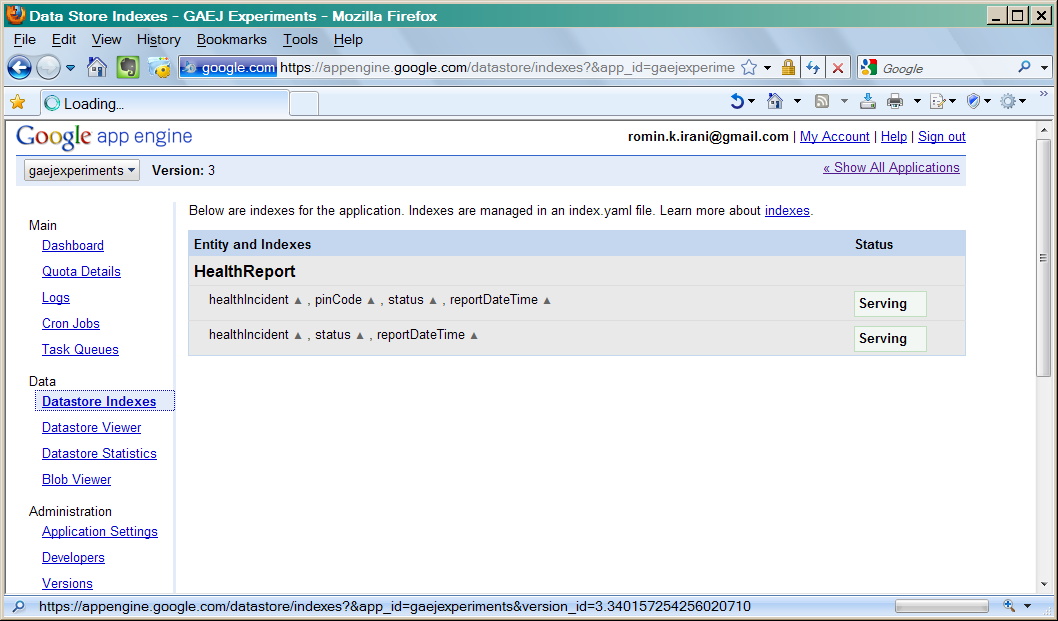
Task: Open the status bar zoom dropdown
Action: pos(1028,606)
